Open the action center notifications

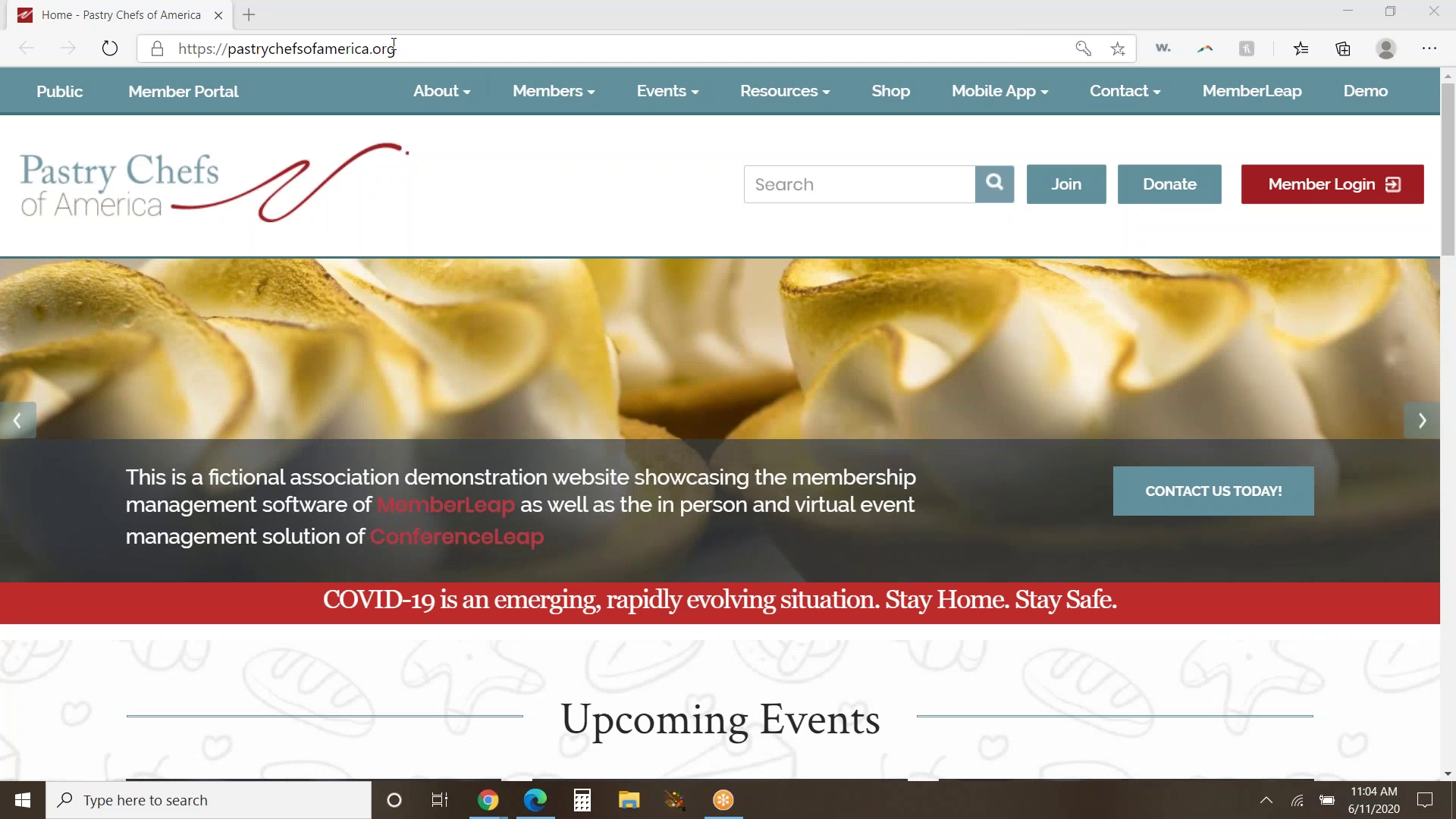(1425, 800)
